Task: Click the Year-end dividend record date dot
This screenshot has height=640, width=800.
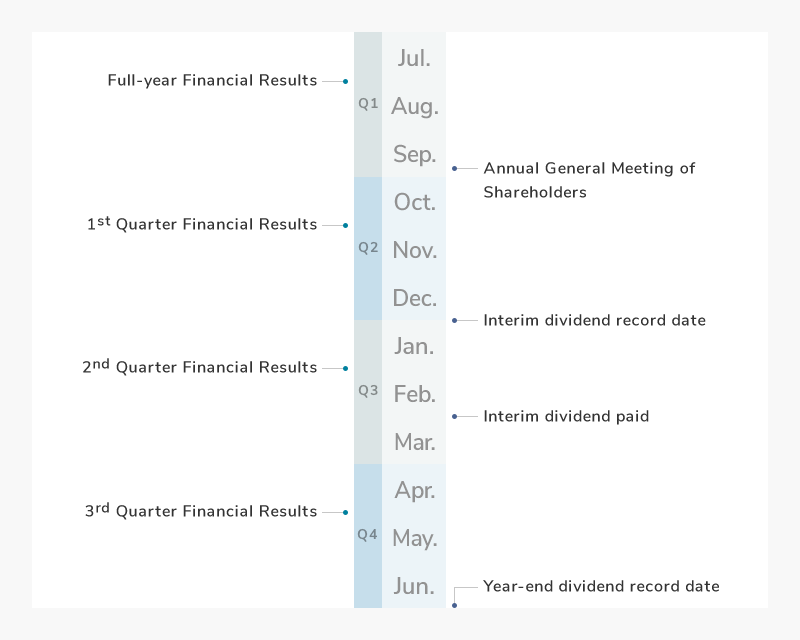Action: tap(455, 605)
